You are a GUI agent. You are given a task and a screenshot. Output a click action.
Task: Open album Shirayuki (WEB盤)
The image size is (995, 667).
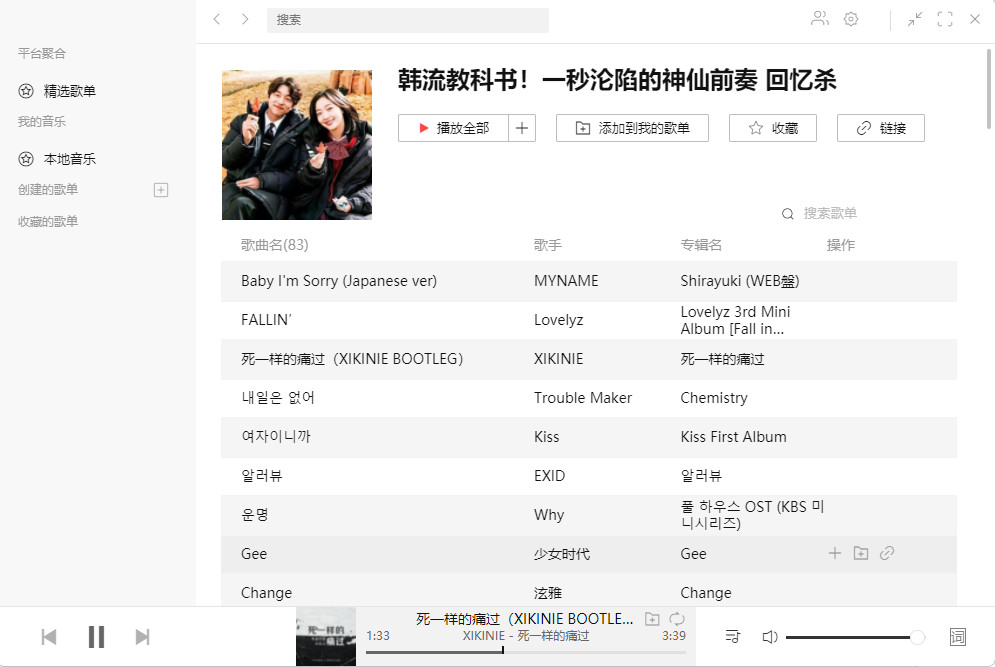pos(740,281)
